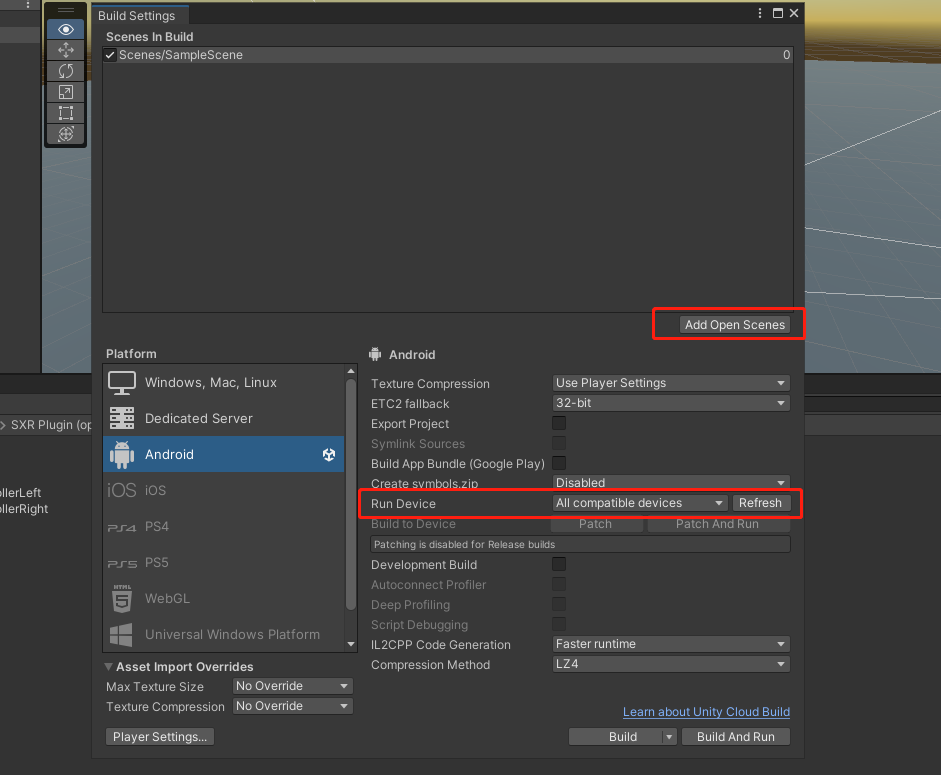Select the Dedicated Server platform icon

click(122, 417)
